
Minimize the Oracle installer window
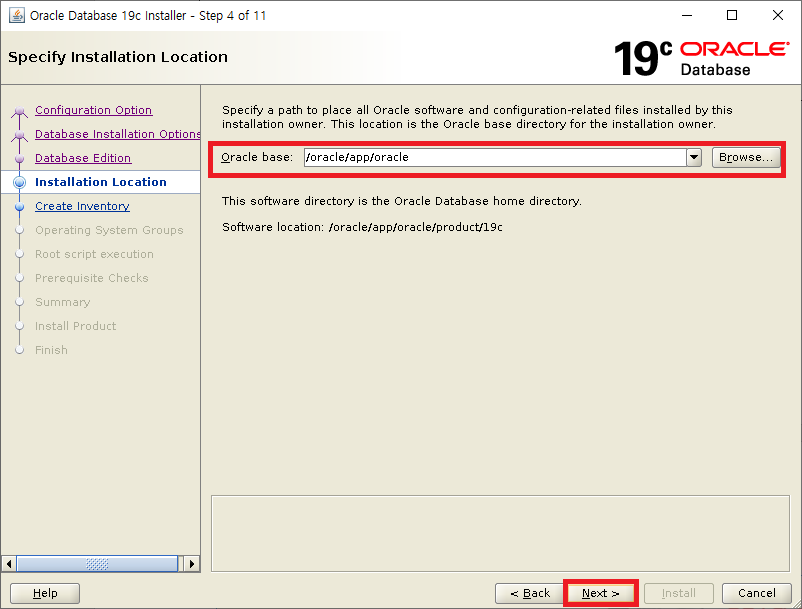687,15
